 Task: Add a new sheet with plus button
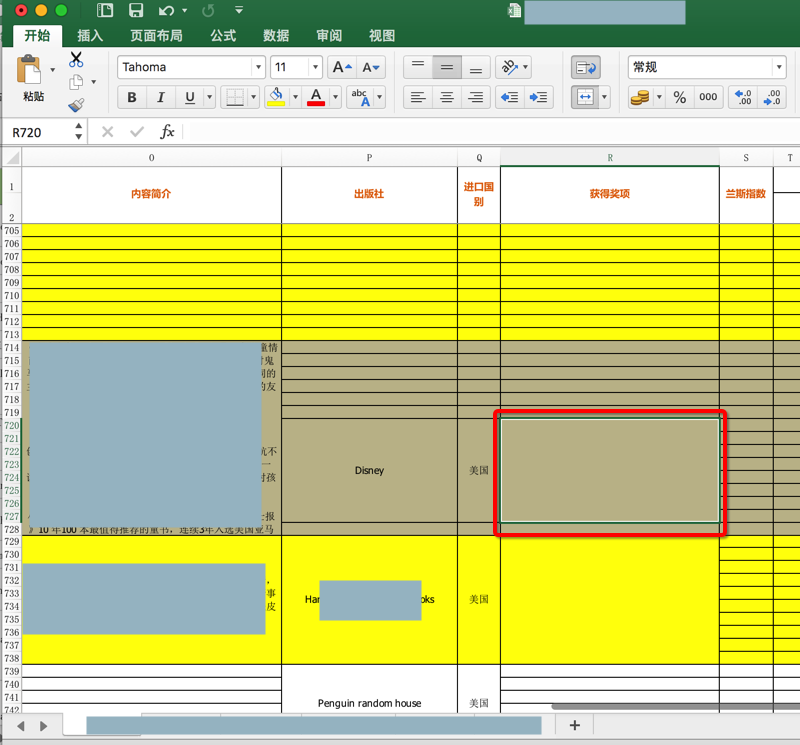click(574, 725)
